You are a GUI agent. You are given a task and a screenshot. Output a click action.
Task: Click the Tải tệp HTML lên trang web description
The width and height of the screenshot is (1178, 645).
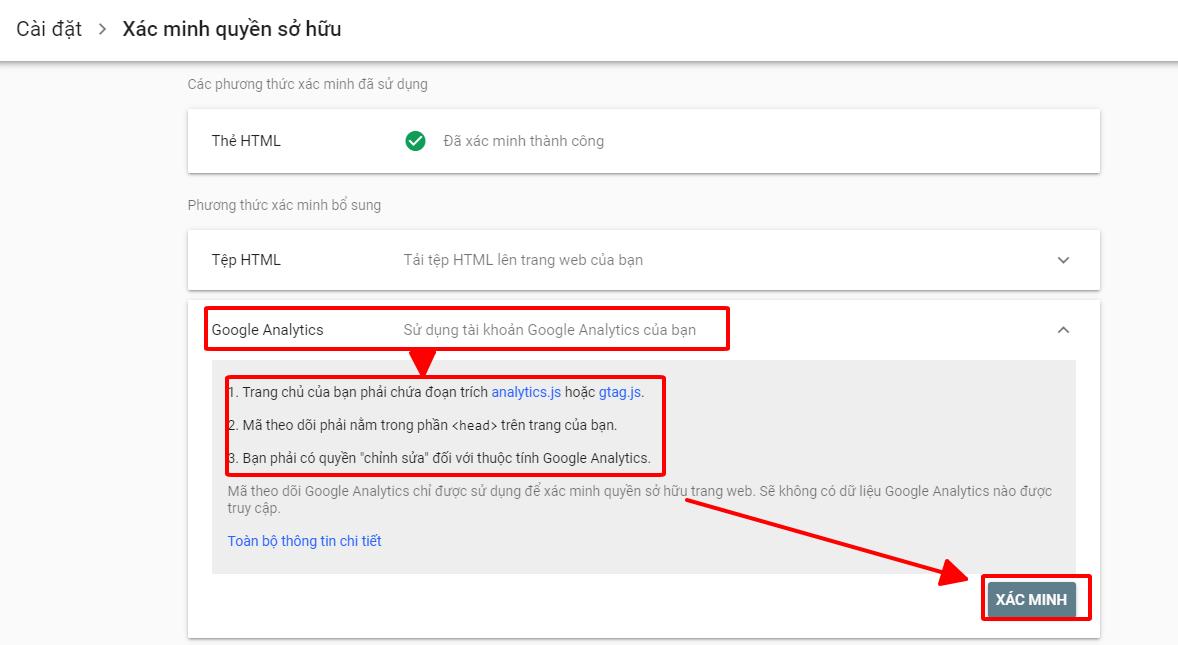523,260
